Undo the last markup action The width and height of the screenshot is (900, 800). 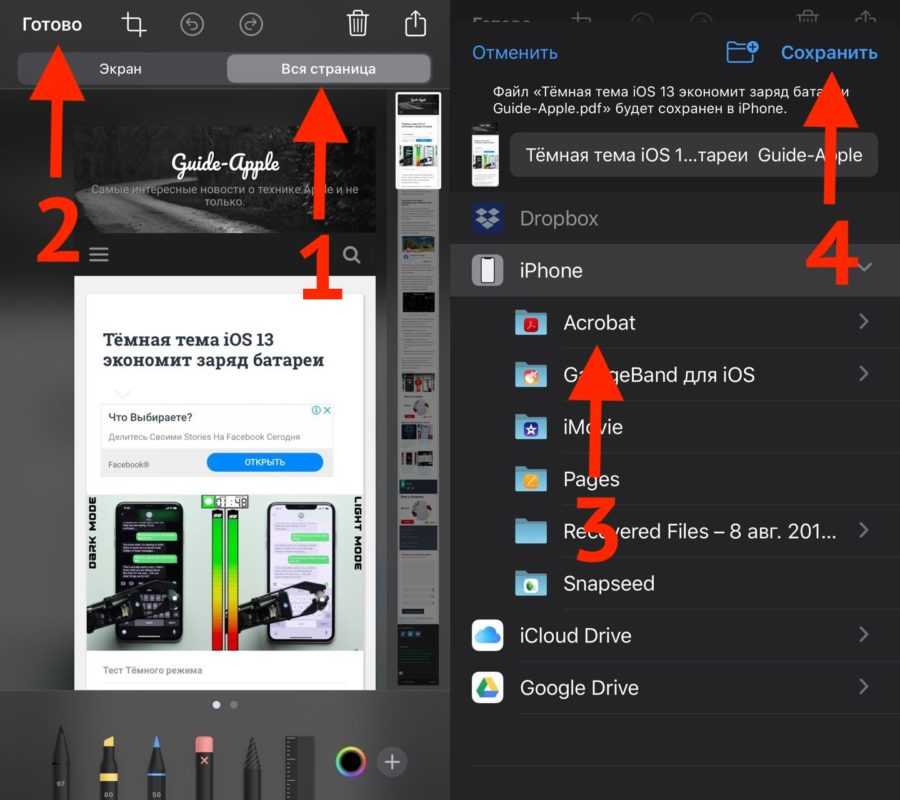[192, 25]
